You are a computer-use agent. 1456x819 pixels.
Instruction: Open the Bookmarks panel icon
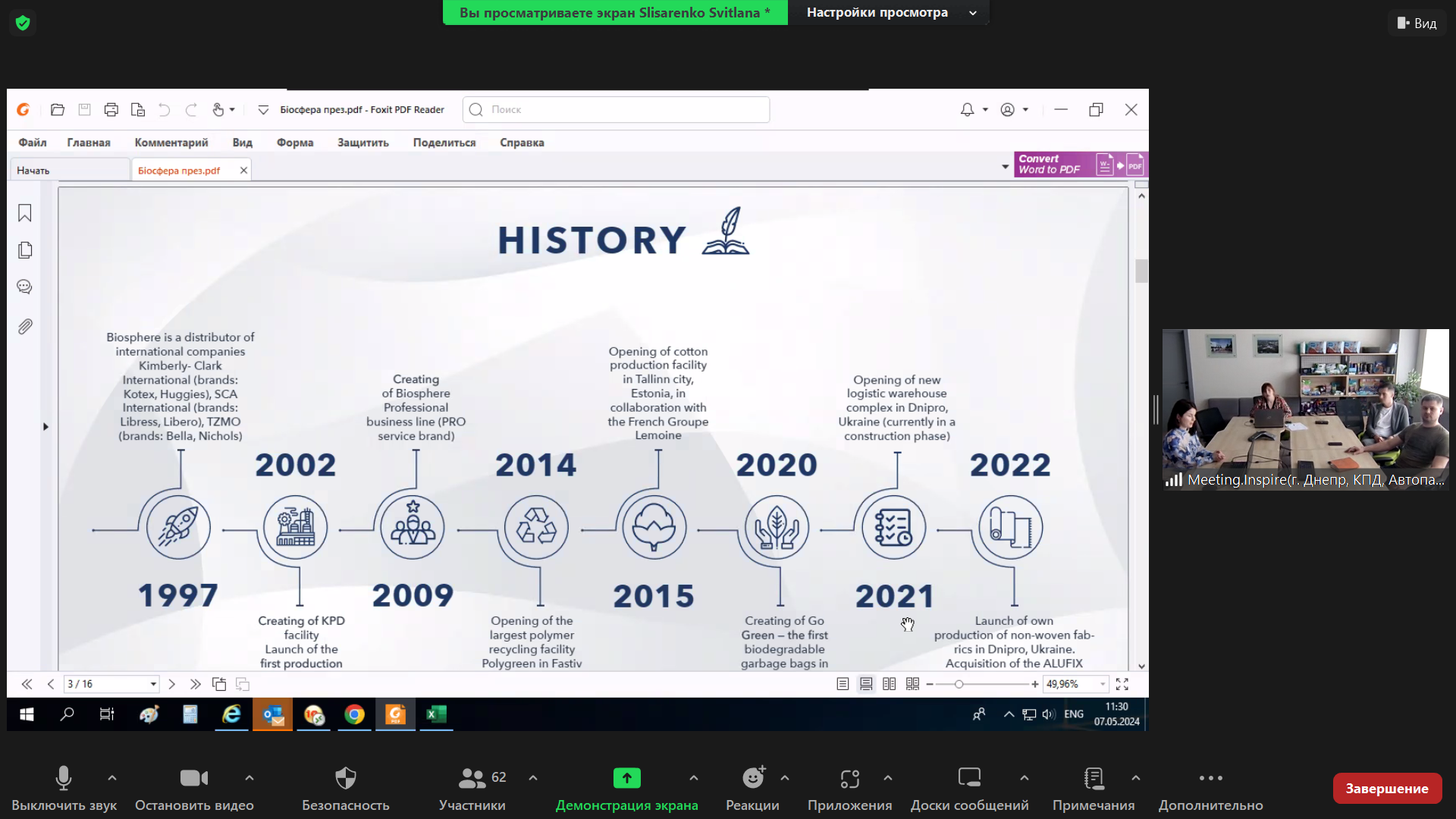(25, 213)
